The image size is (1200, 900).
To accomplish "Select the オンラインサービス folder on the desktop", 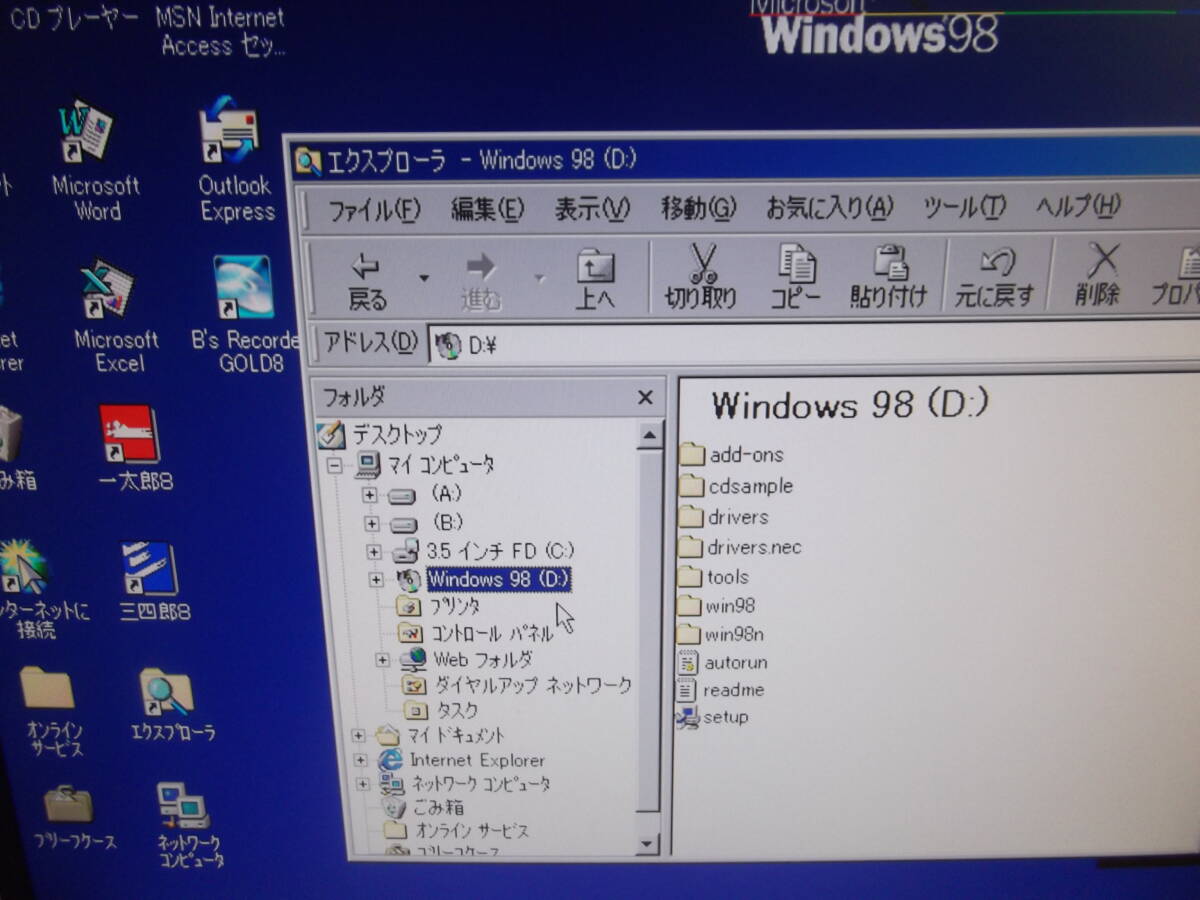I will 52,710.
